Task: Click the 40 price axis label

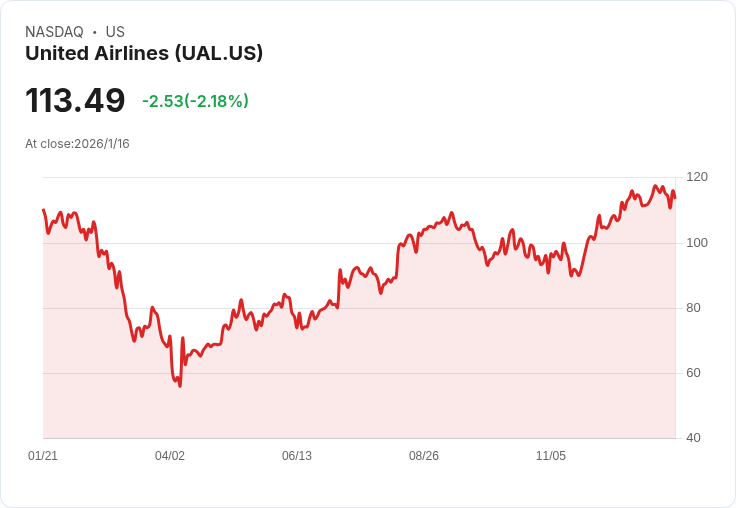Action: (x=693, y=438)
